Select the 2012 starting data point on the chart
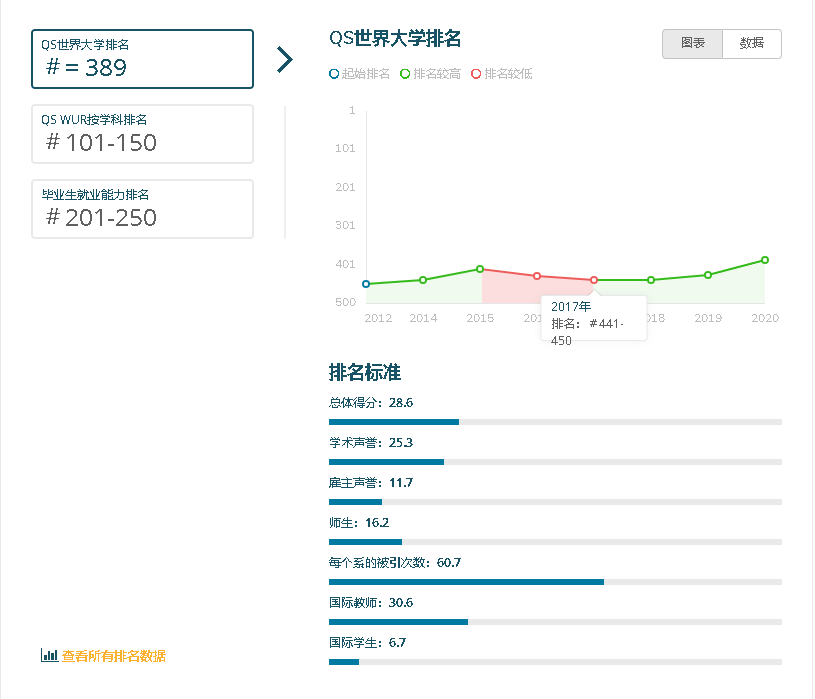The height and width of the screenshot is (699, 815). (x=367, y=284)
